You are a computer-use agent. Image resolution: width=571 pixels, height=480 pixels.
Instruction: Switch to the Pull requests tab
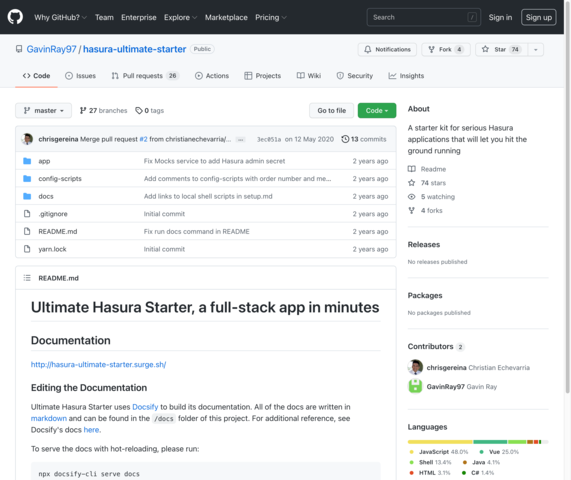coord(145,76)
